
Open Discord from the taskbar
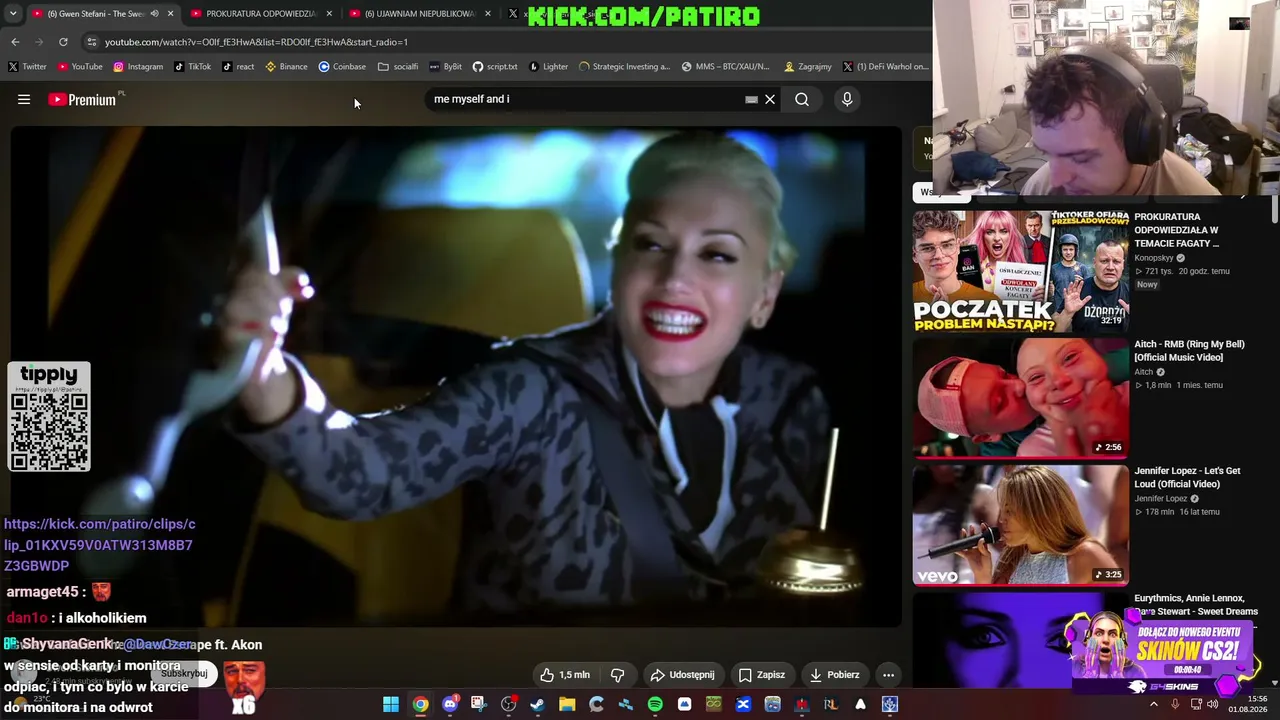(x=450, y=704)
